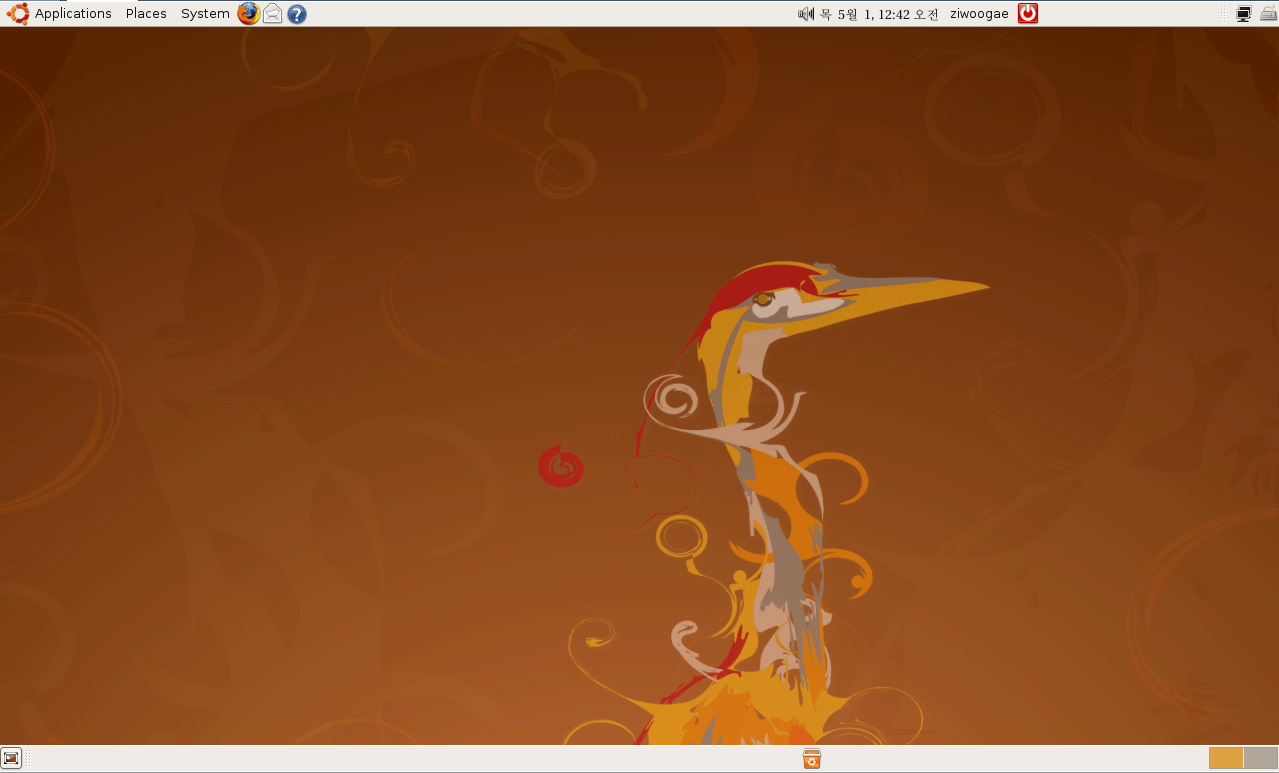Image resolution: width=1279 pixels, height=773 pixels.
Task: Show the calendar from the clock
Action: tap(879, 14)
